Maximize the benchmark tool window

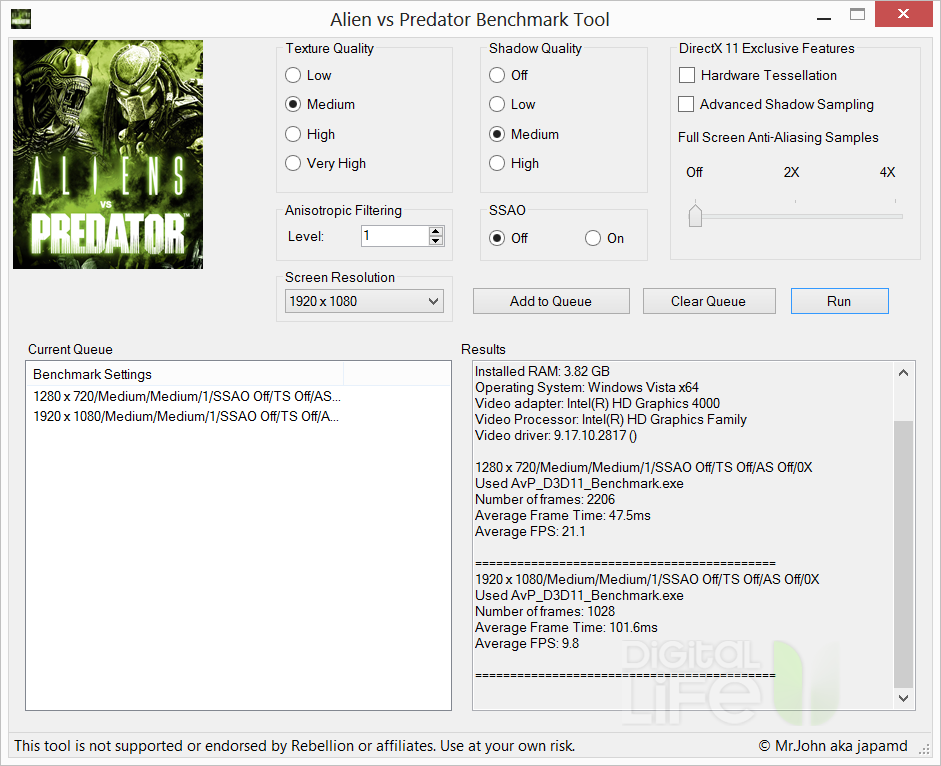(x=858, y=14)
